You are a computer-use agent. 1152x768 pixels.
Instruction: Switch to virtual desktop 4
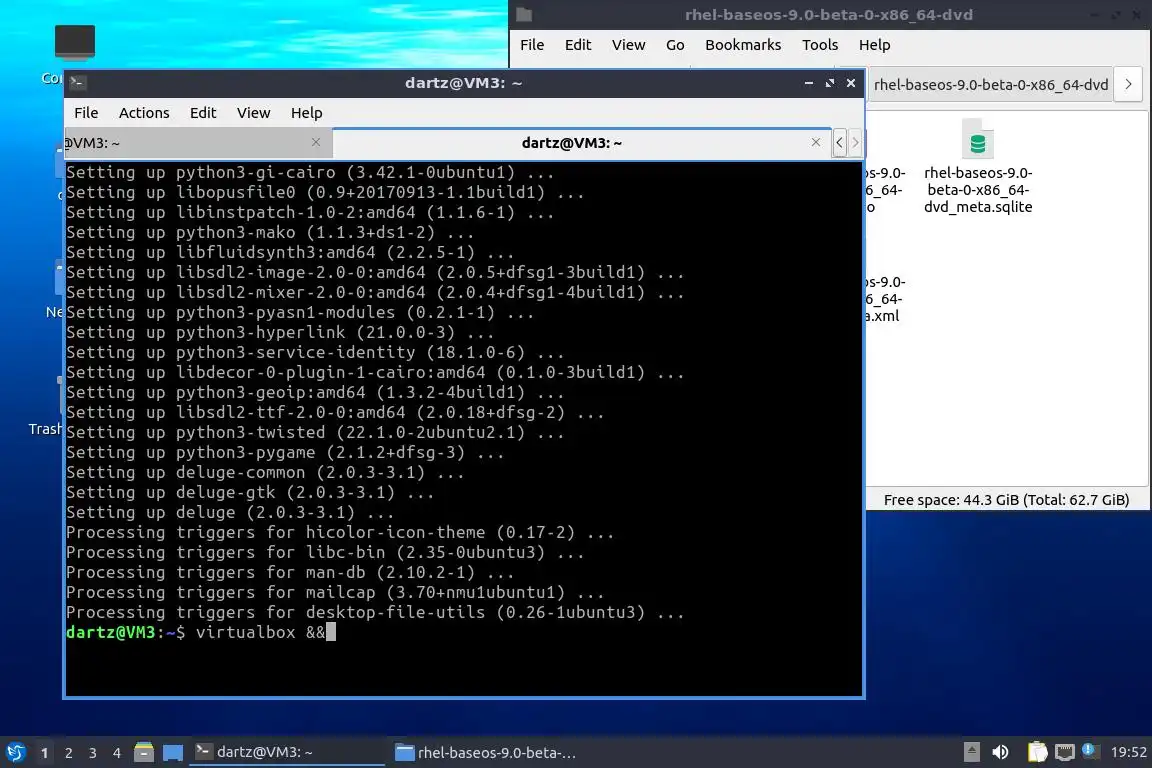(x=117, y=753)
